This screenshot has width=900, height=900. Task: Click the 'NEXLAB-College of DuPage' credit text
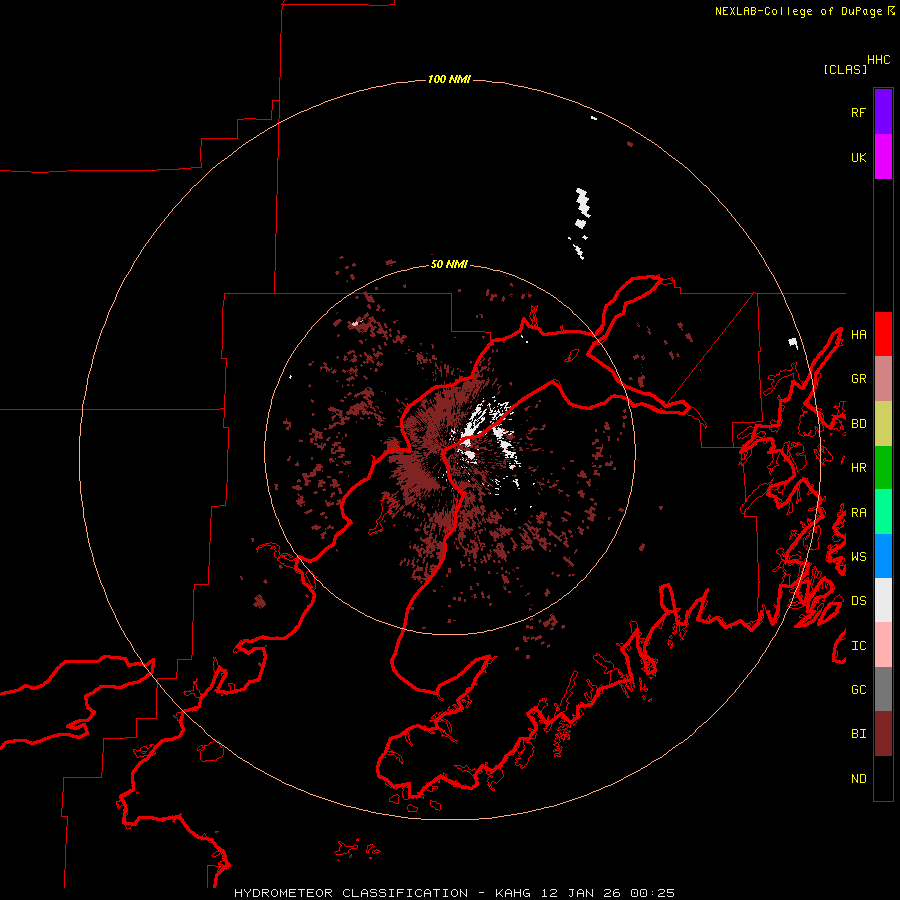[x=798, y=11]
